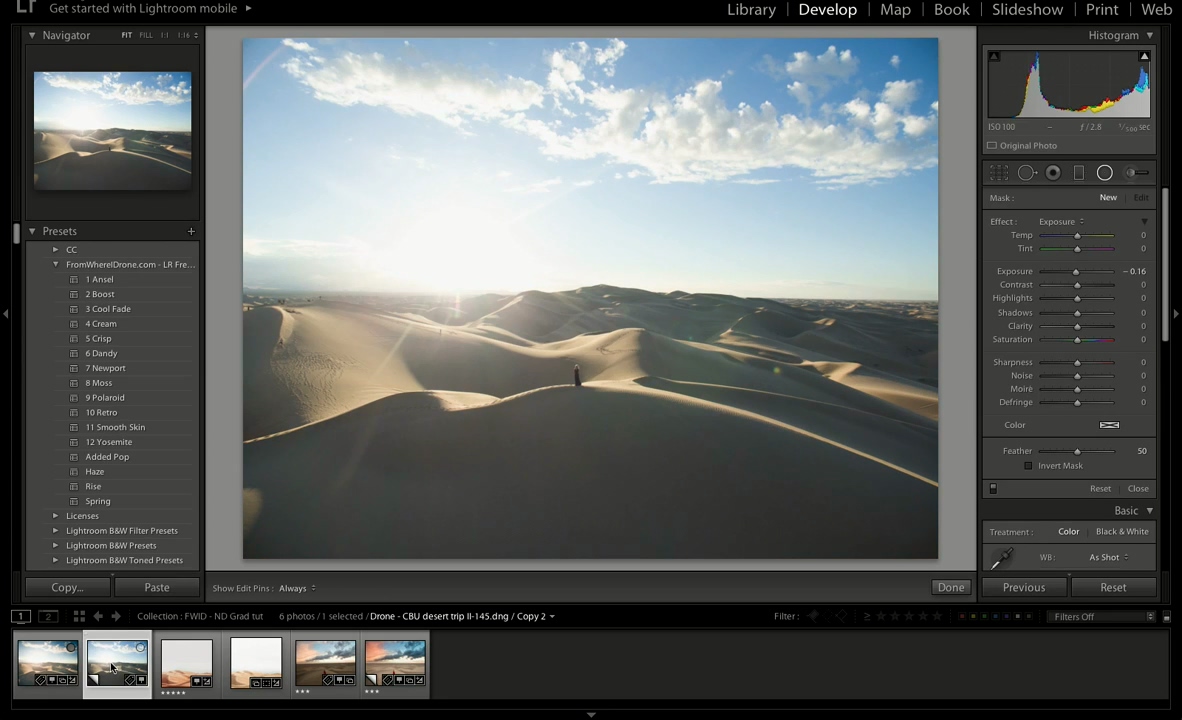Viewport: 1182px width, 720px height.
Task: Select the Crop Overlay tool icon
Action: point(999,173)
